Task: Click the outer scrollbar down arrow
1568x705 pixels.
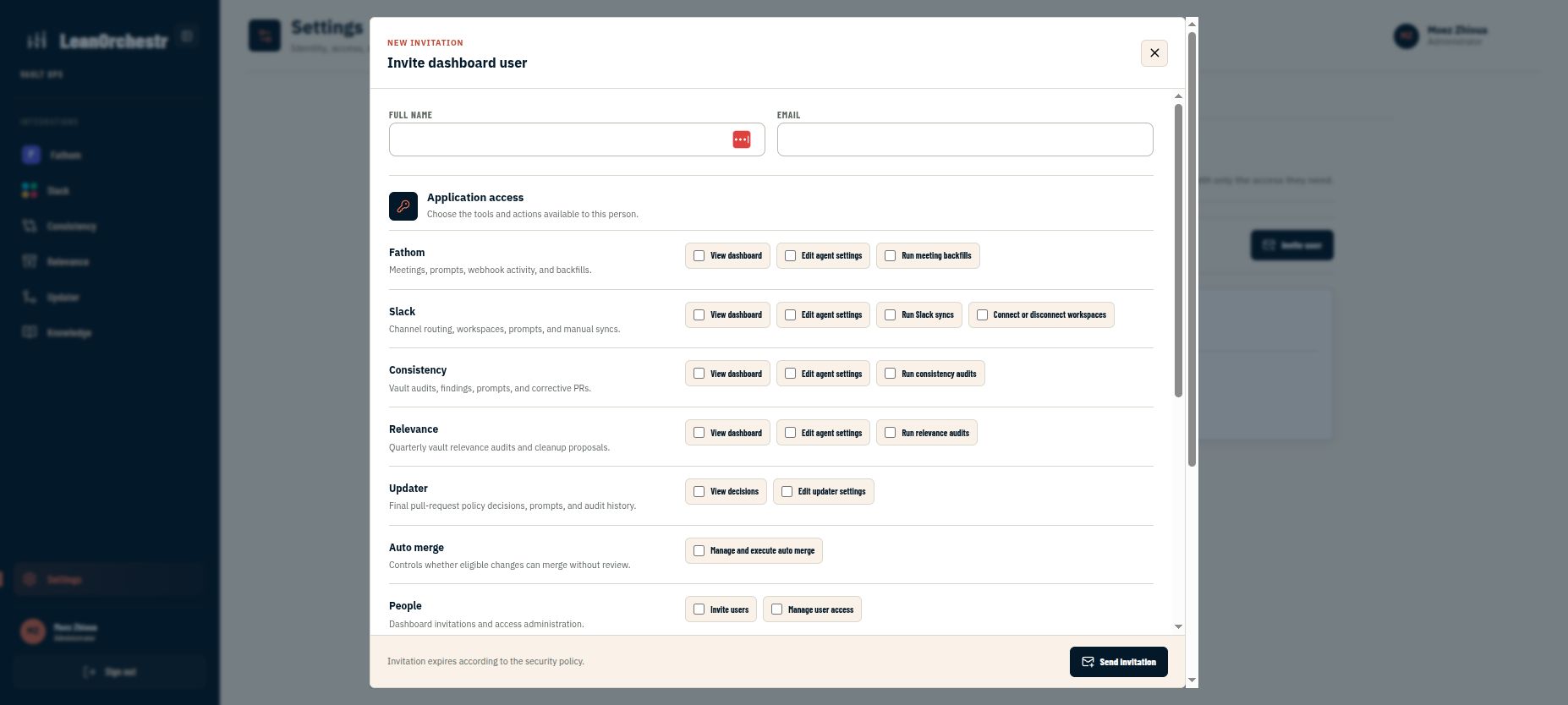Action: [x=1192, y=680]
